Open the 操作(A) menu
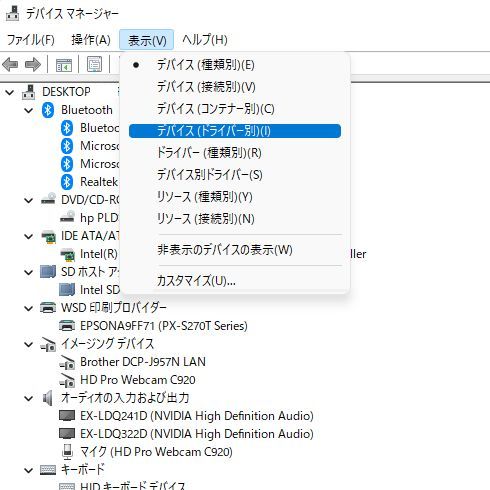The width and height of the screenshot is (490, 490). pos(91,40)
